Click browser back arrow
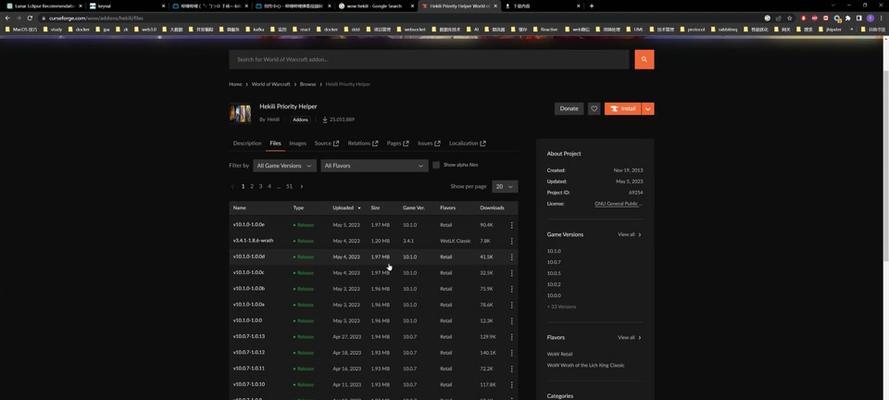Viewport: 889px width, 400px height. (x=7, y=18)
